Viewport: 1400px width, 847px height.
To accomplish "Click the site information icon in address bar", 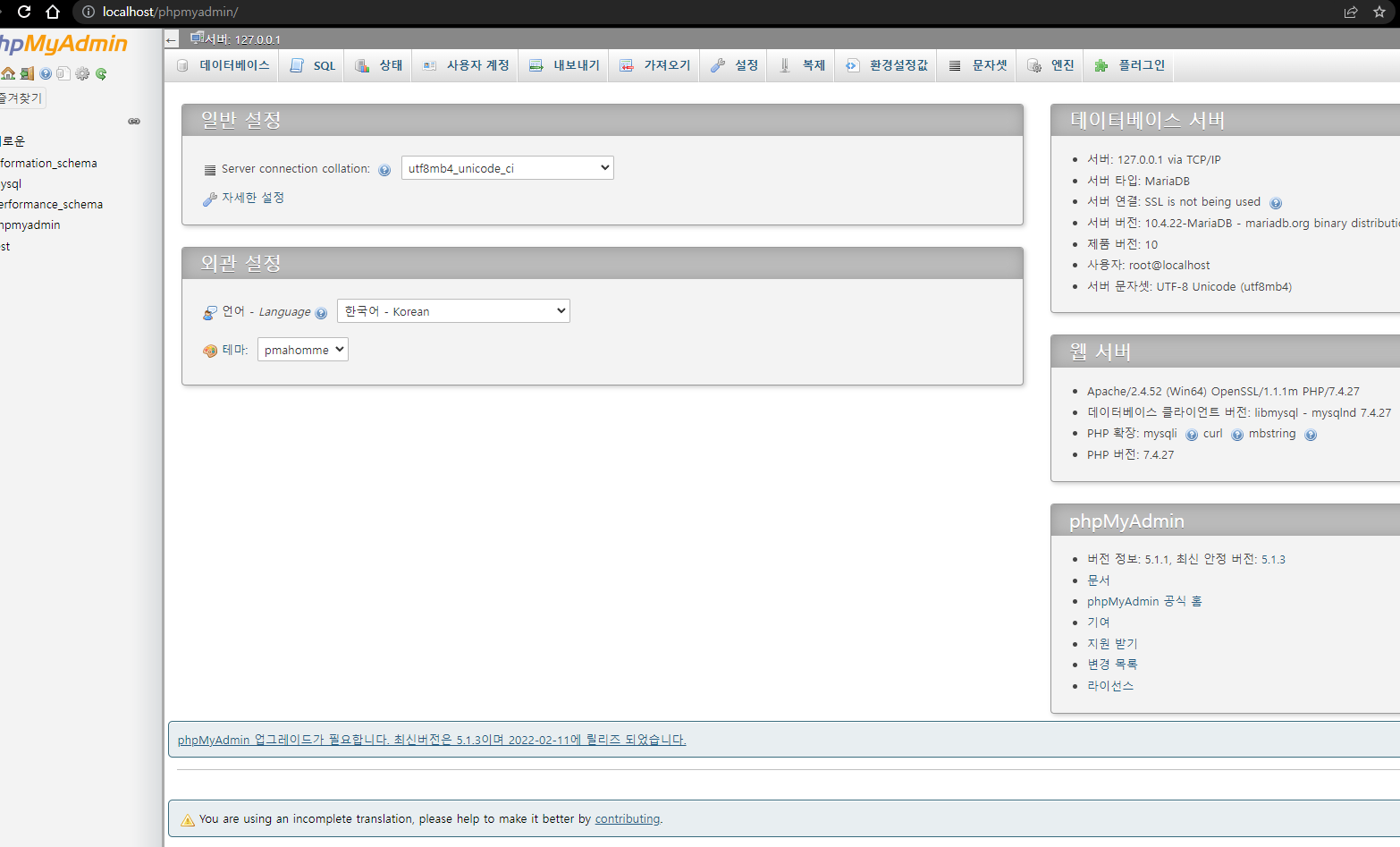I will pyautogui.click(x=88, y=12).
